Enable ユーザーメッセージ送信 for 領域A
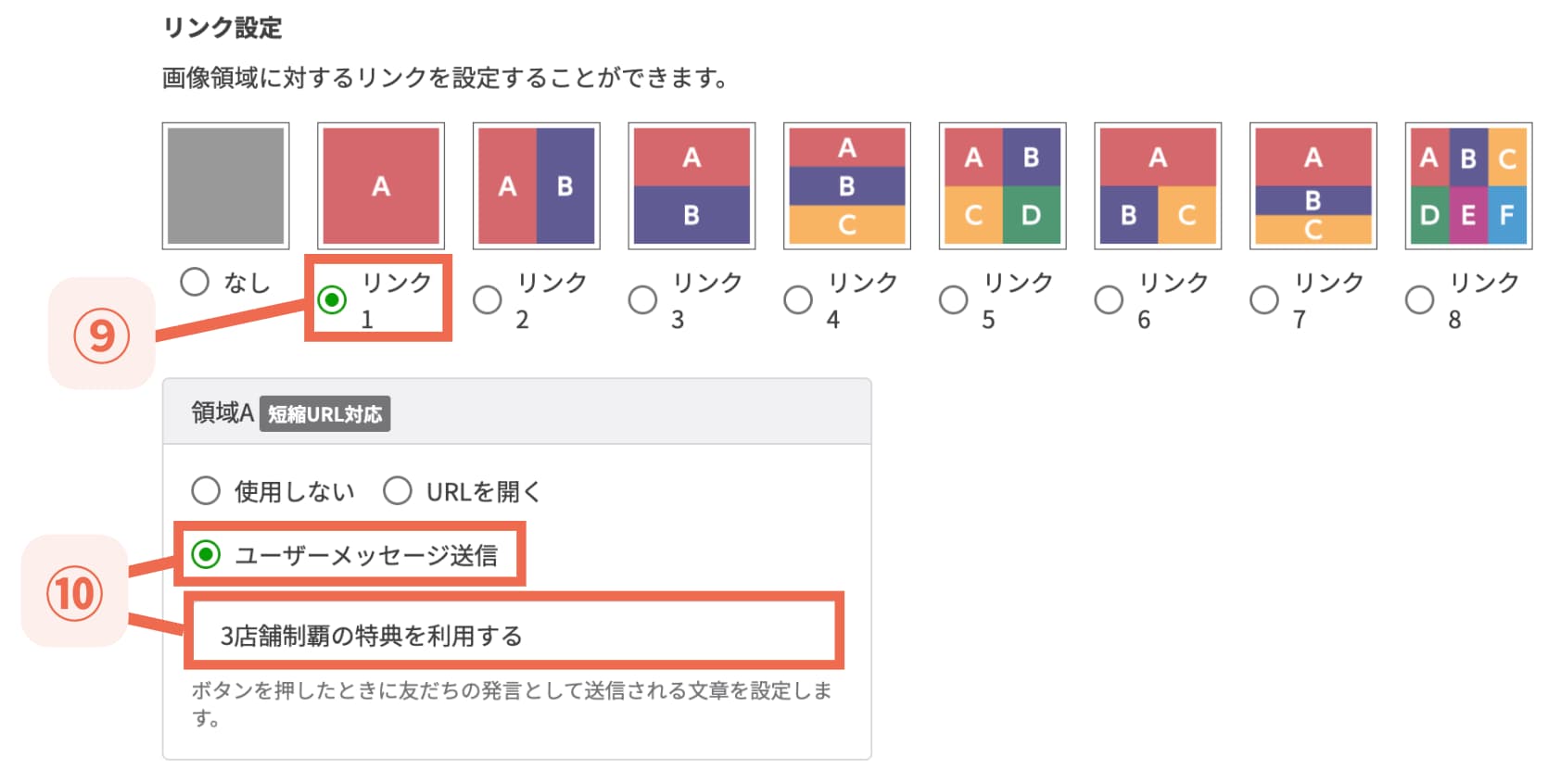The height and width of the screenshot is (784, 1548). pyautogui.click(x=206, y=555)
